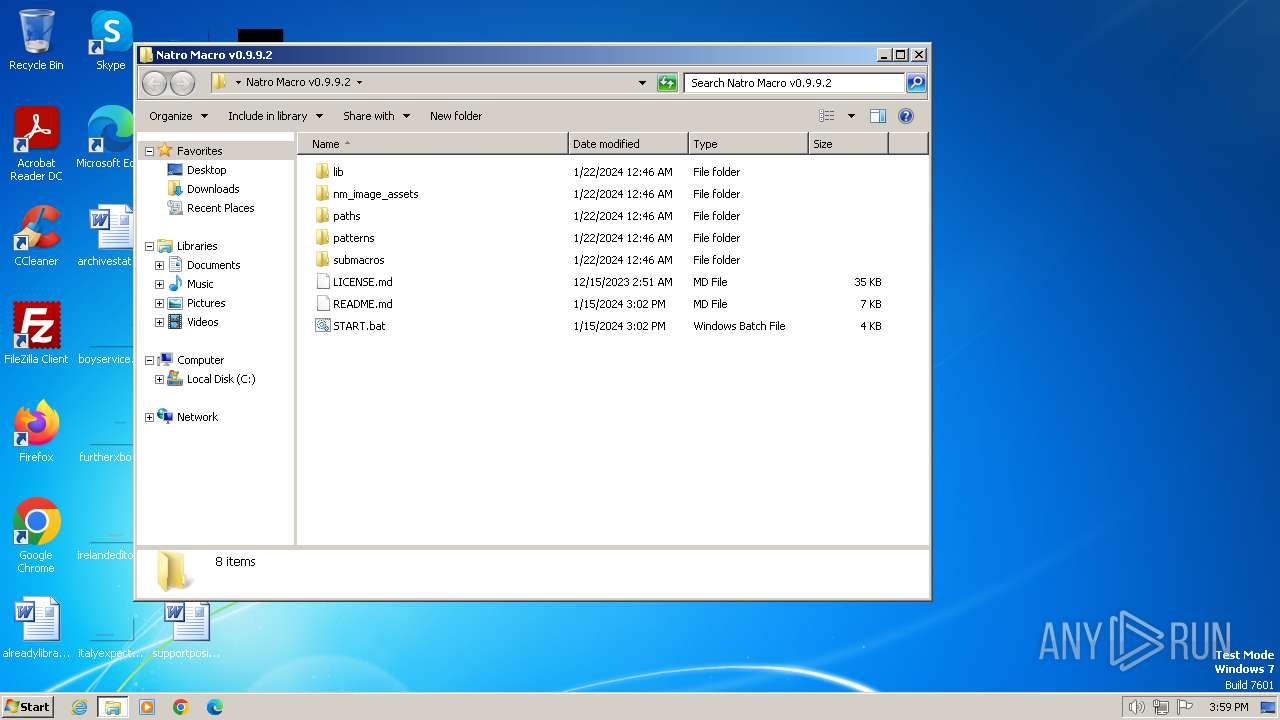Select the patterns folder icon
The image size is (1280, 720).
point(322,238)
